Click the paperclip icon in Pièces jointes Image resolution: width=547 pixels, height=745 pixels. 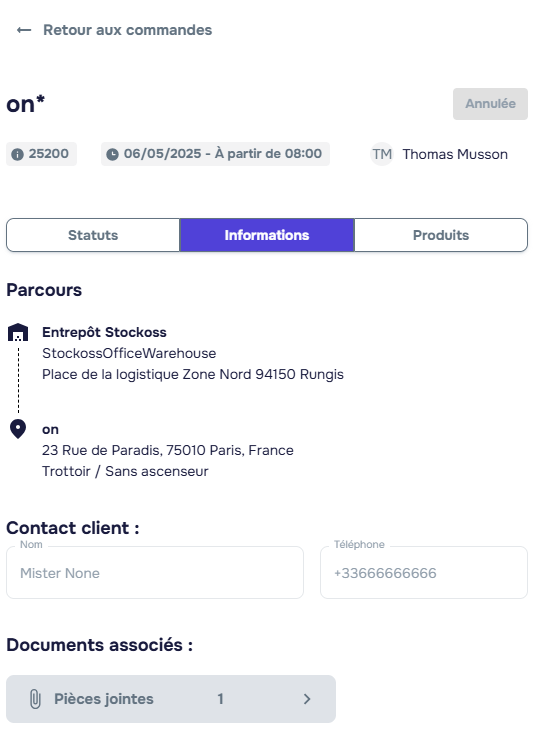coord(35,699)
